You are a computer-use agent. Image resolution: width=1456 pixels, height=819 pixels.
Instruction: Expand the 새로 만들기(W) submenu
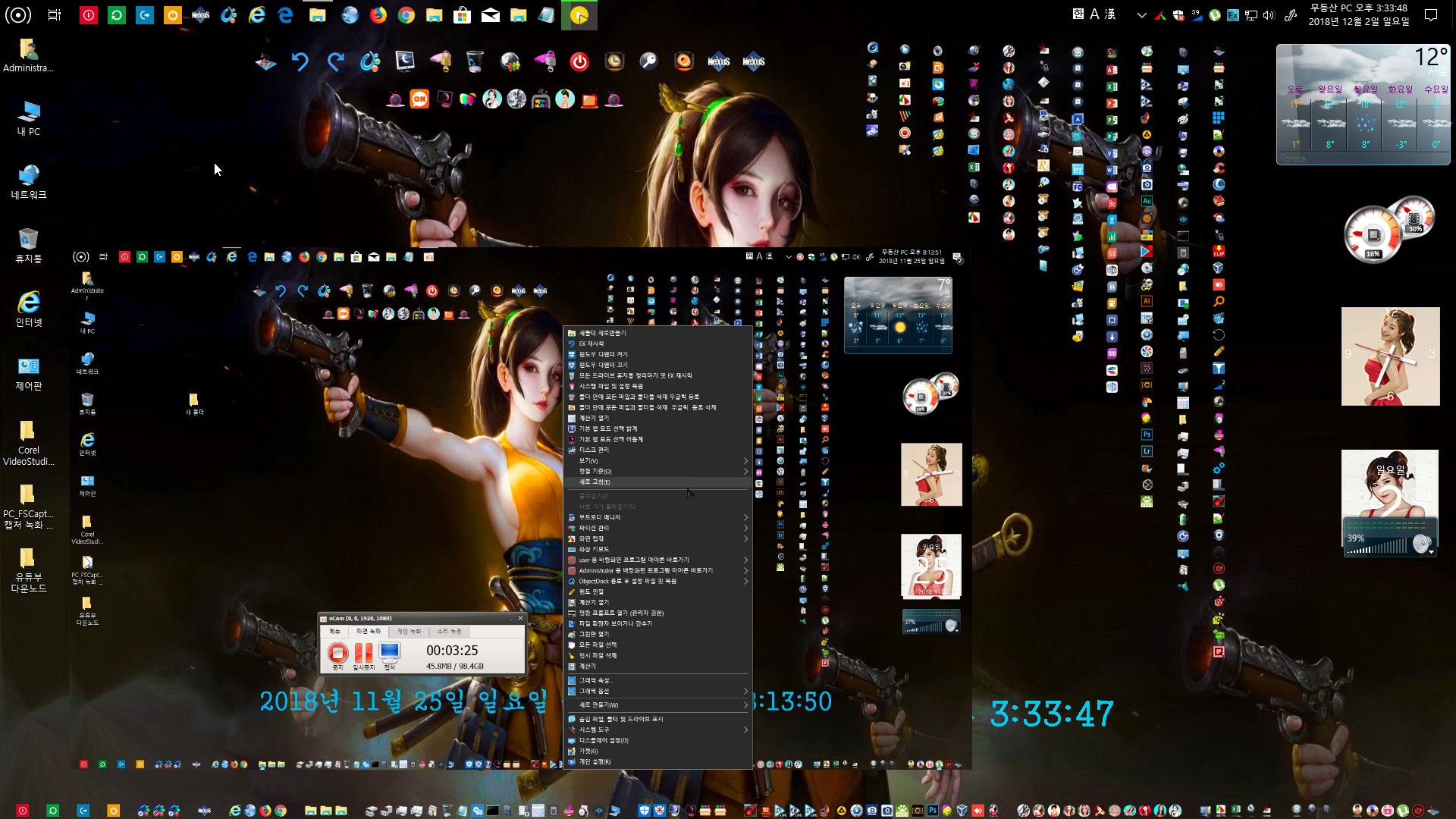pos(658,705)
